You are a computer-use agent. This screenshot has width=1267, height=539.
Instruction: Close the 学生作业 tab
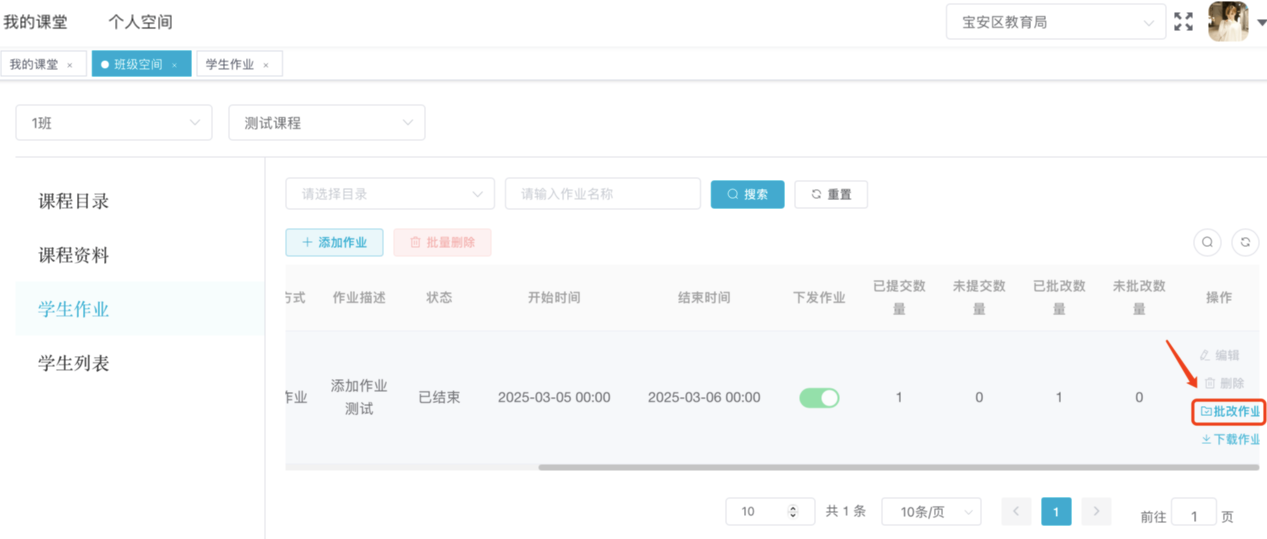[x=266, y=65]
